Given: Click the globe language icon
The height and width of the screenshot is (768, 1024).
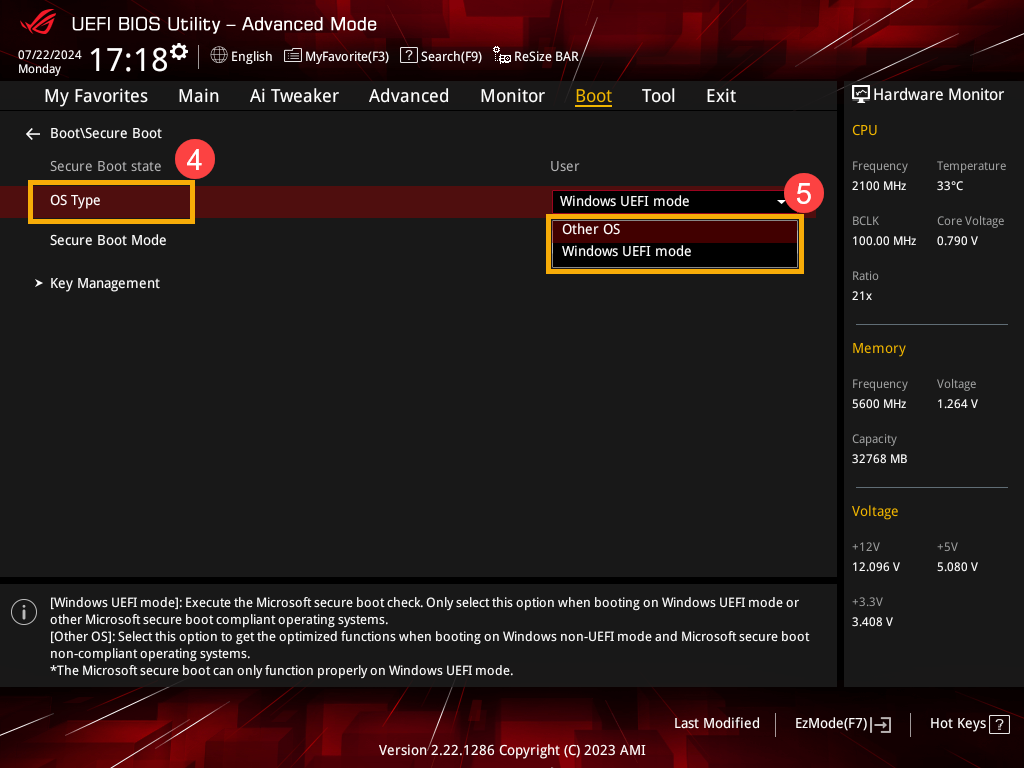Looking at the screenshot, I should pos(219,56).
